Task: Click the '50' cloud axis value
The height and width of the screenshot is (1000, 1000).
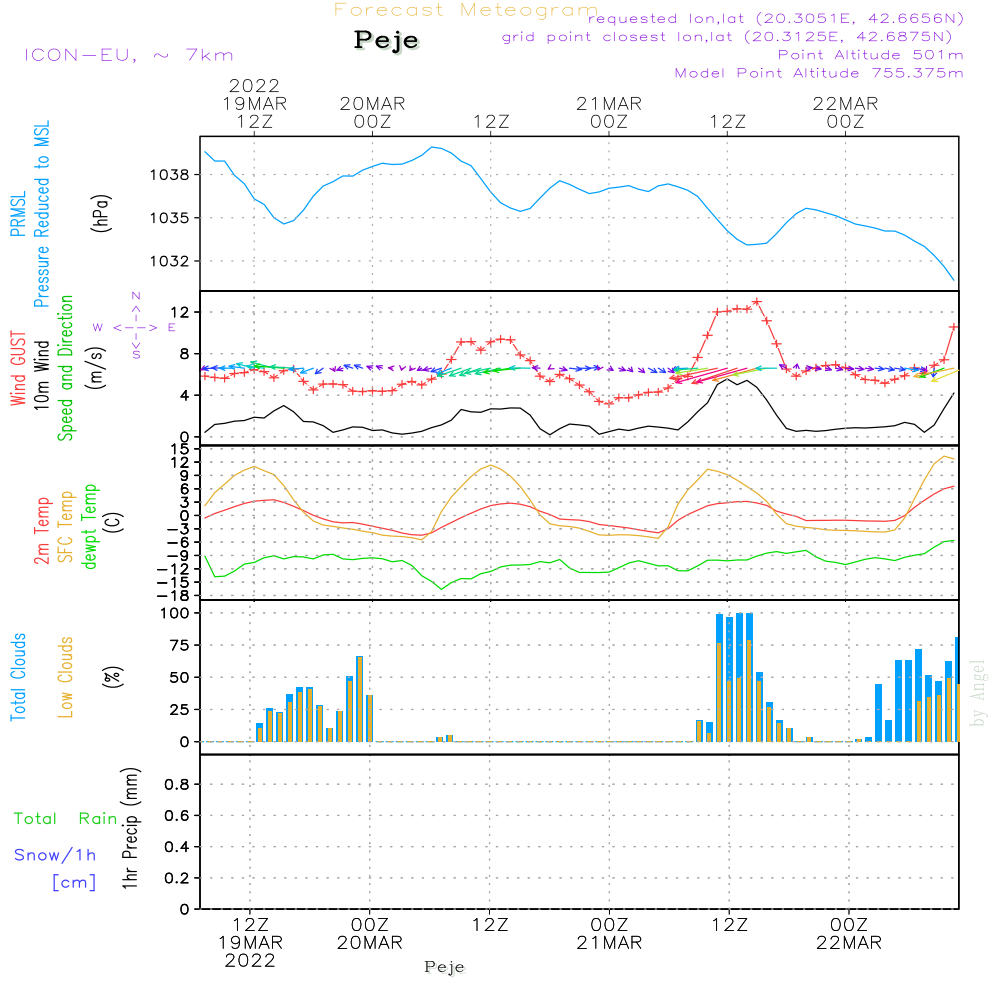Action: [180, 678]
